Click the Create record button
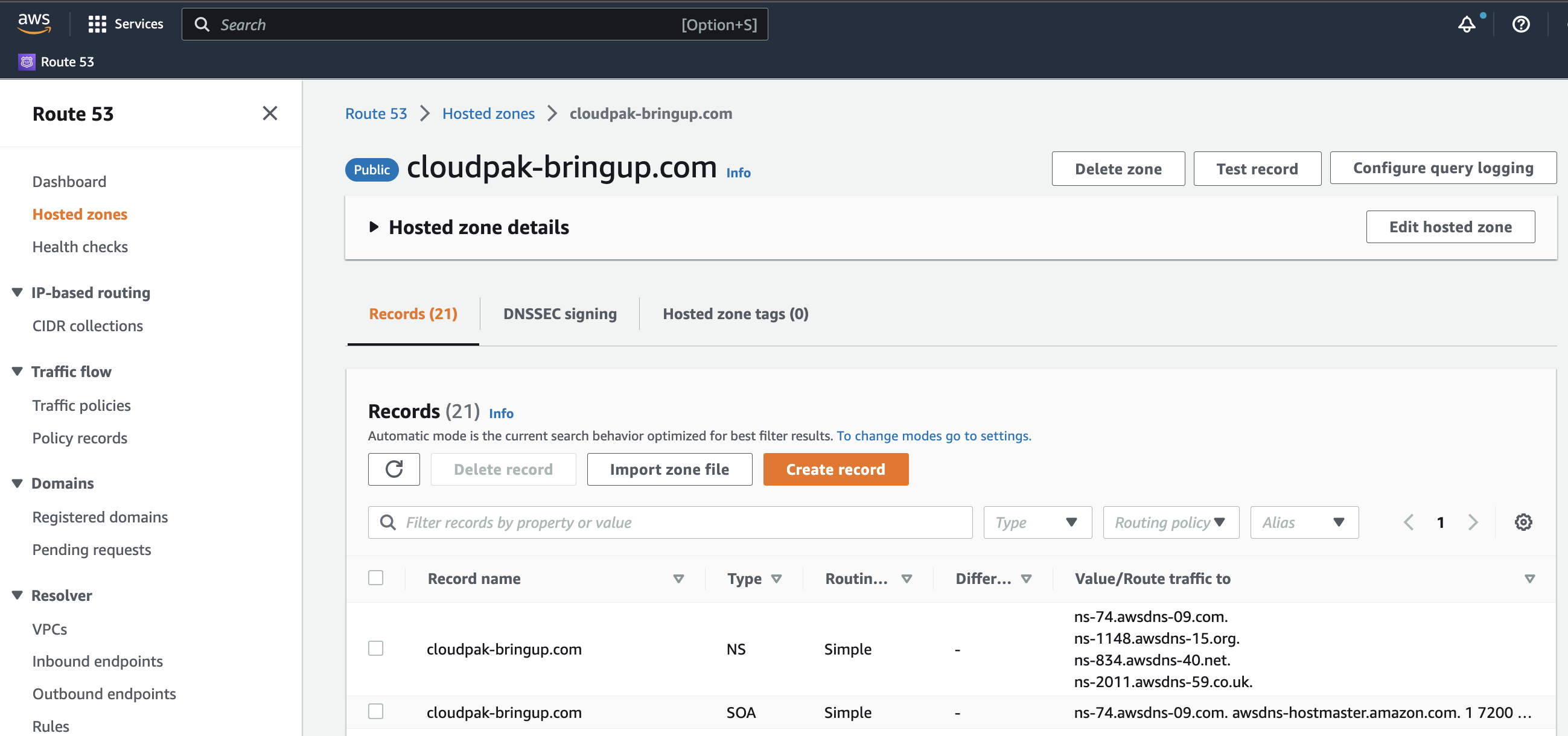 (x=835, y=468)
